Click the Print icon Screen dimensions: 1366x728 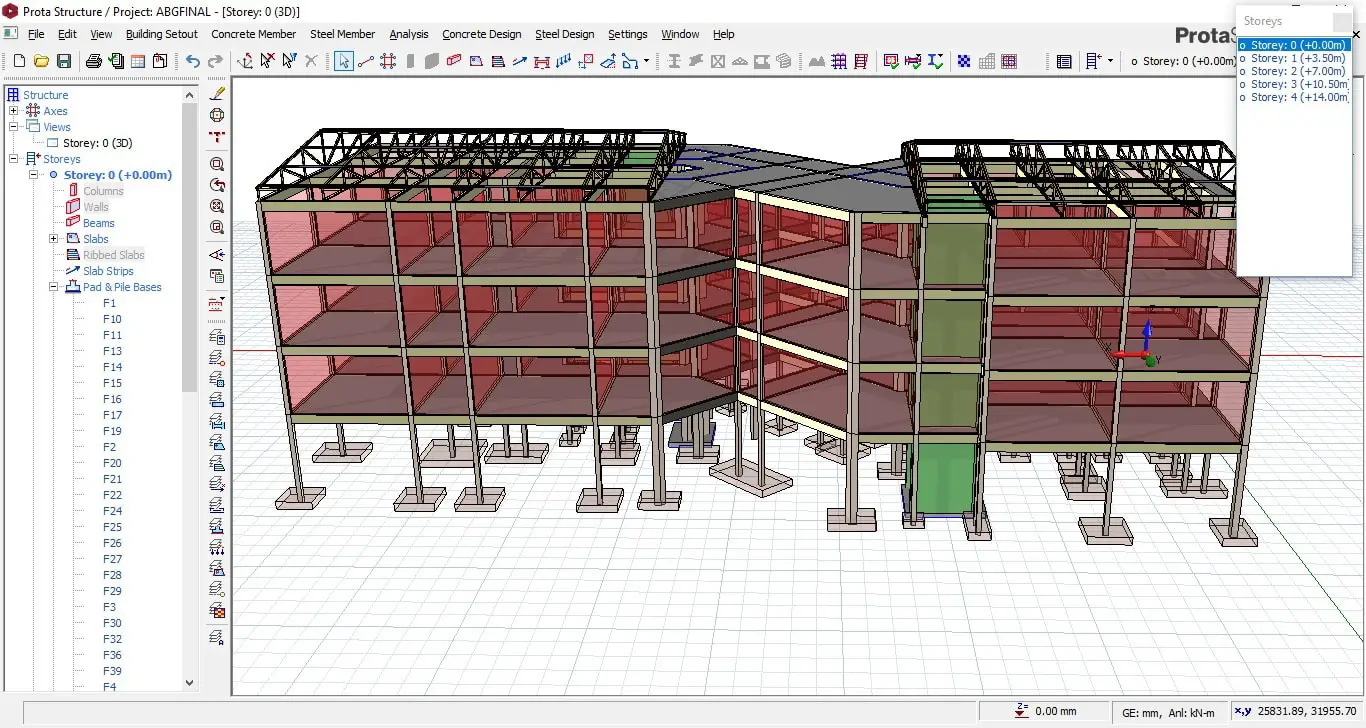[94, 61]
